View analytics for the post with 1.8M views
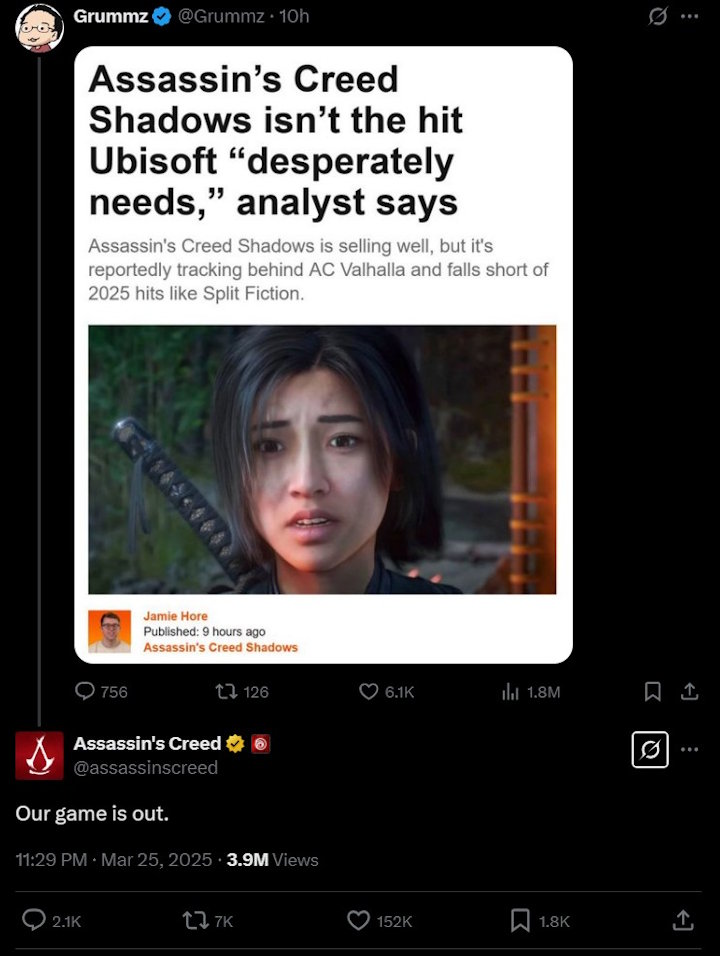The width and height of the screenshot is (720, 956). (510, 691)
